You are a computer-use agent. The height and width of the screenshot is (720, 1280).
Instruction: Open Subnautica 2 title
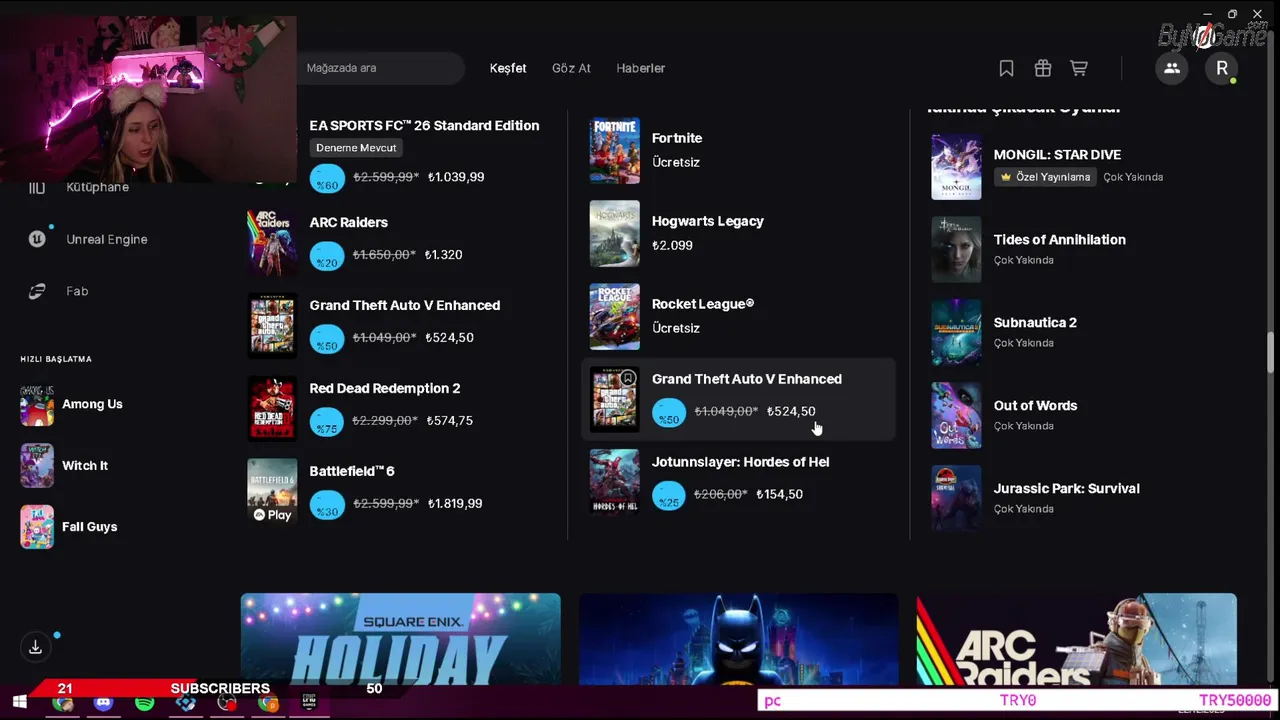pyautogui.click(x=1035, y=323)
